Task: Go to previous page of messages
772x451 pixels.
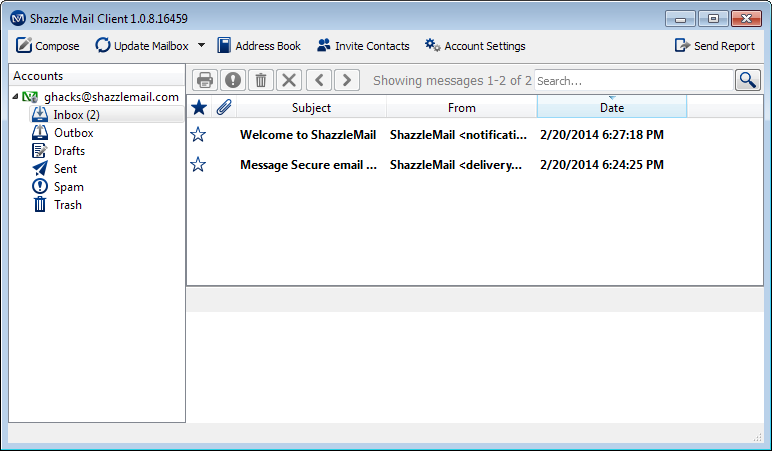Action: [318, 80]
